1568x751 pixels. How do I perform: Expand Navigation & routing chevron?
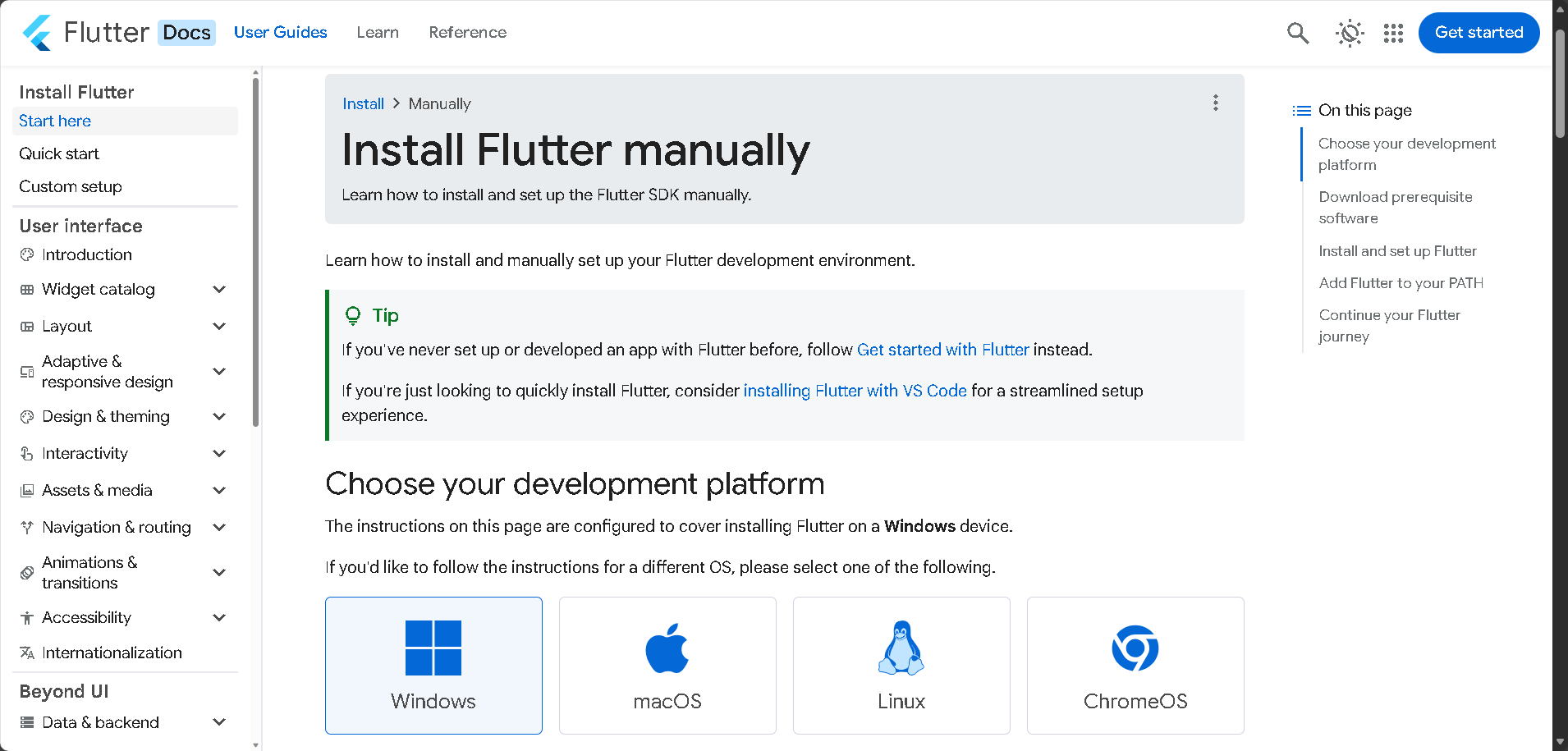(219, 527)
